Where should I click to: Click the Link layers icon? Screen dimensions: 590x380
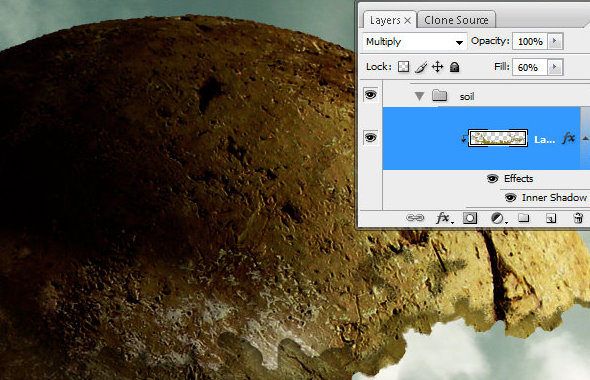(415, 218)
